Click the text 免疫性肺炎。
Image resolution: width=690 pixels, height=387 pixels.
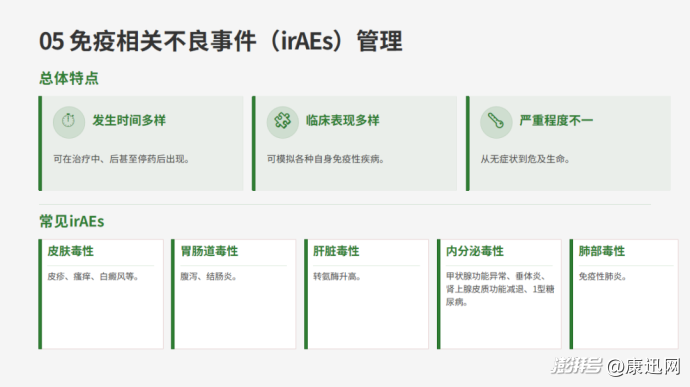(602, 276)
